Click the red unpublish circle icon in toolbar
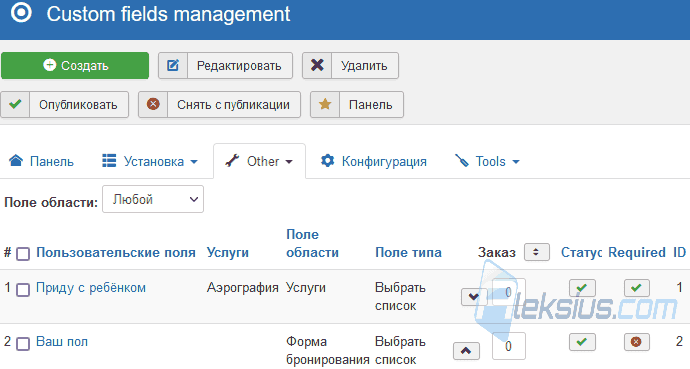 click(x=153, y=105)
